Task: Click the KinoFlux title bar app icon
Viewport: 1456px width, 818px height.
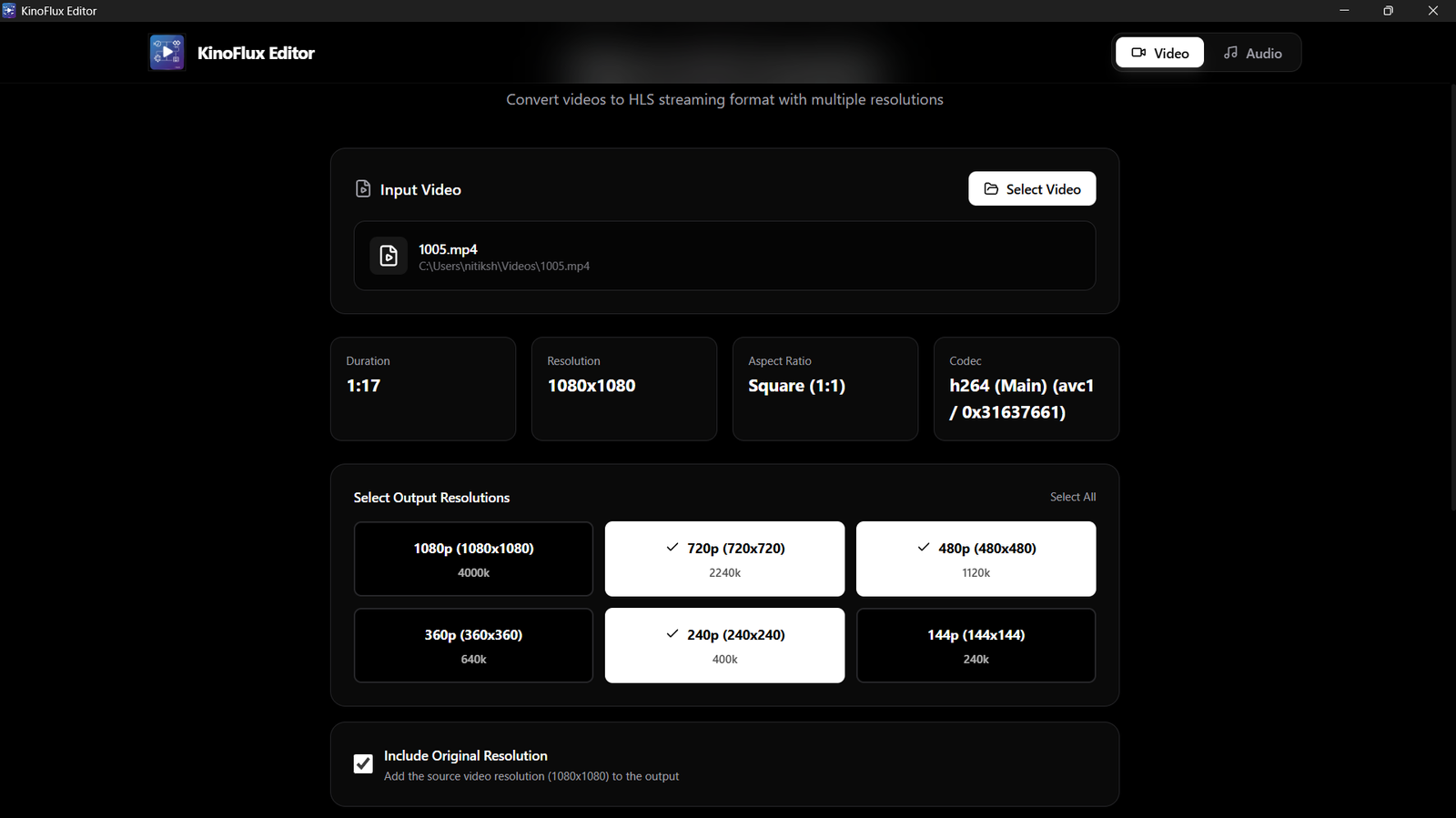Action: [x=9, y=11]
